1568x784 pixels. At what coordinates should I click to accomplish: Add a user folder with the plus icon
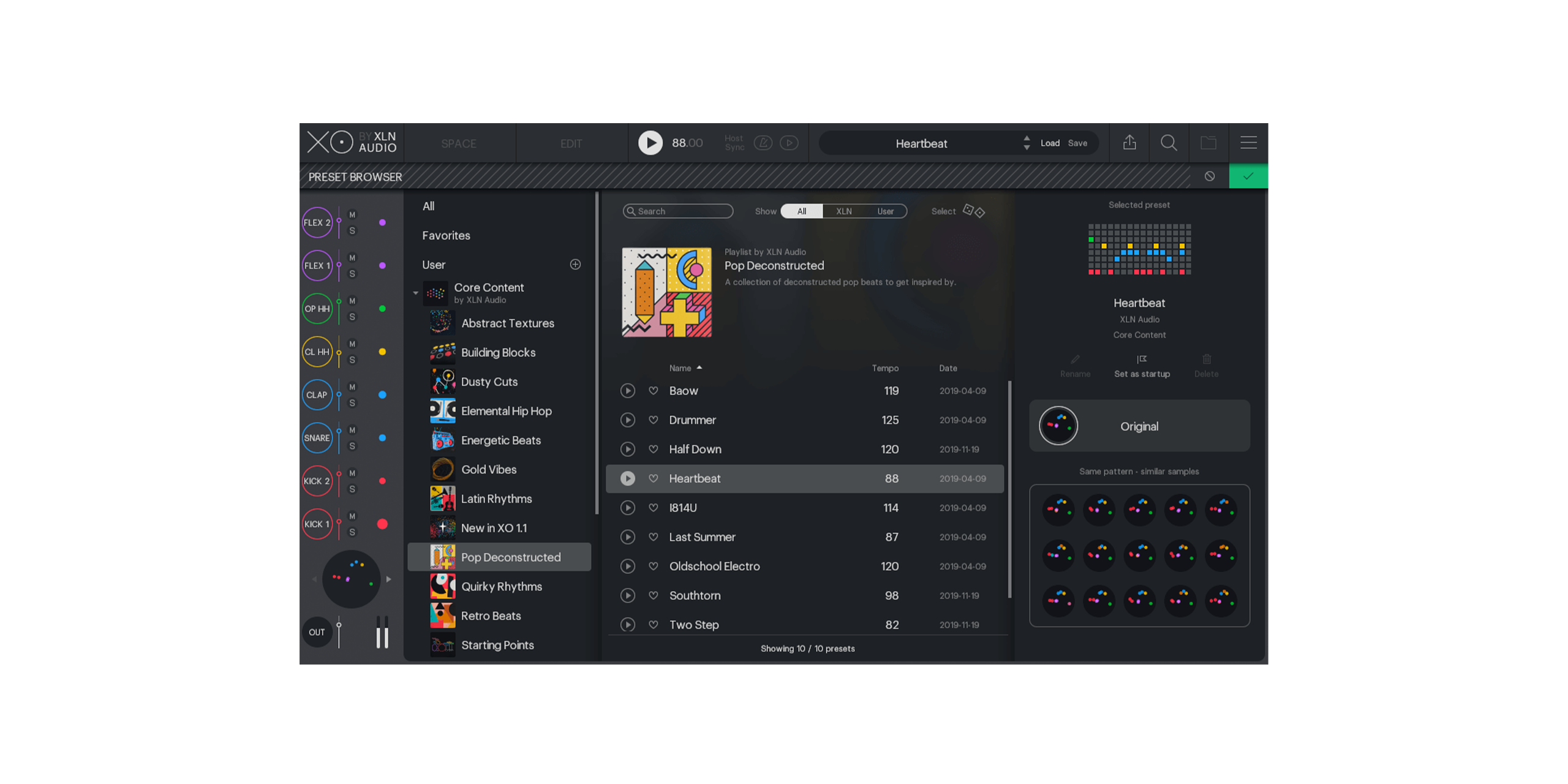tap(575, 265)
